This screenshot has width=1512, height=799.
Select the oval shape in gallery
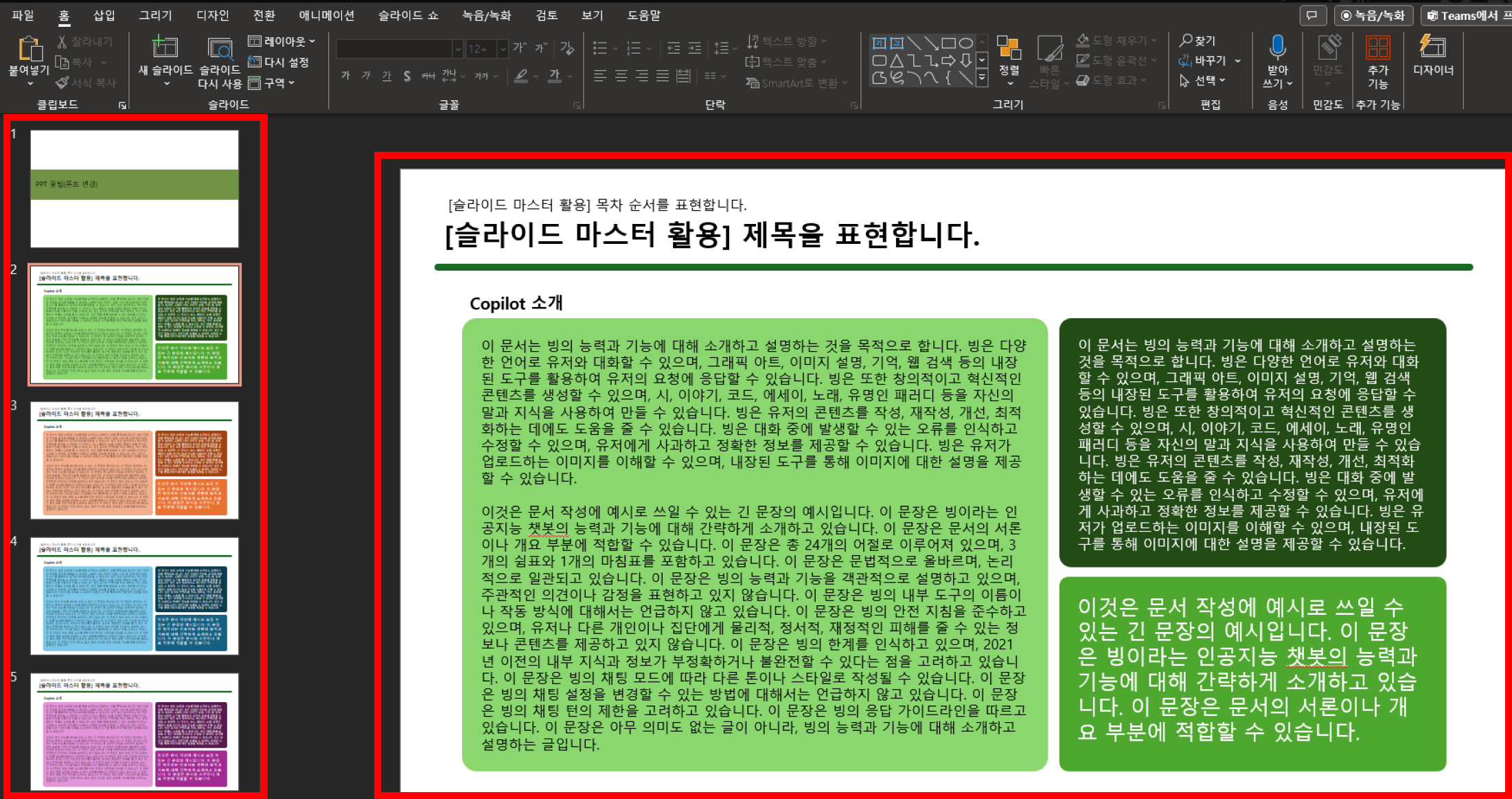[965, 43]
